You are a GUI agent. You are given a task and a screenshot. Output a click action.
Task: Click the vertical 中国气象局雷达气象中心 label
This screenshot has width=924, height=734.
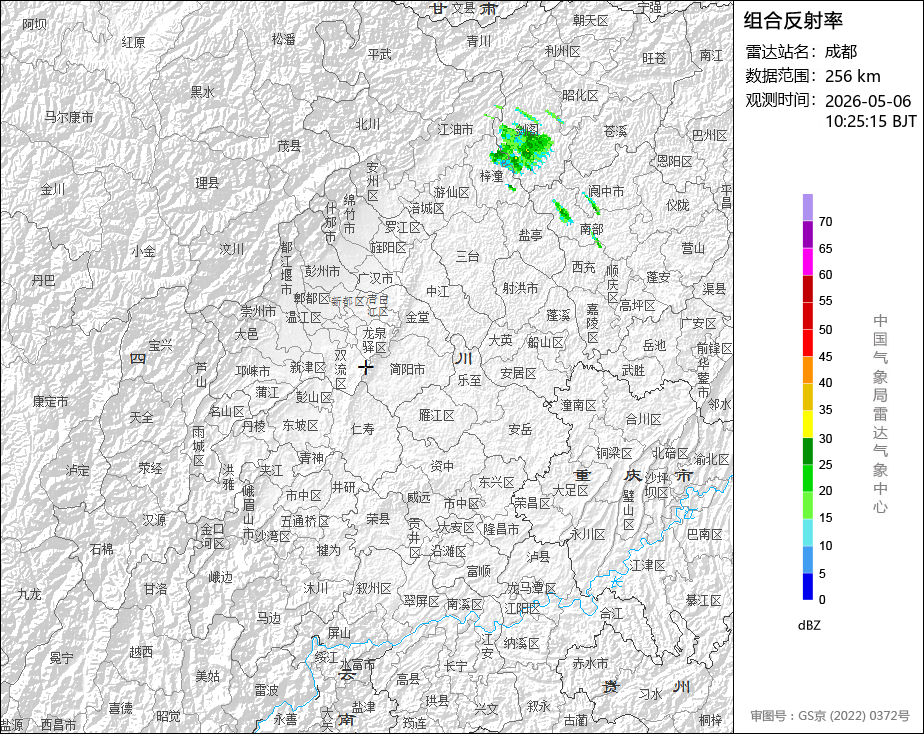coord(880,414)
